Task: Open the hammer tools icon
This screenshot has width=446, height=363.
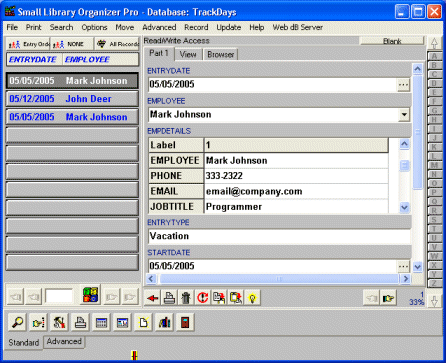Action: tap(59, 322)
